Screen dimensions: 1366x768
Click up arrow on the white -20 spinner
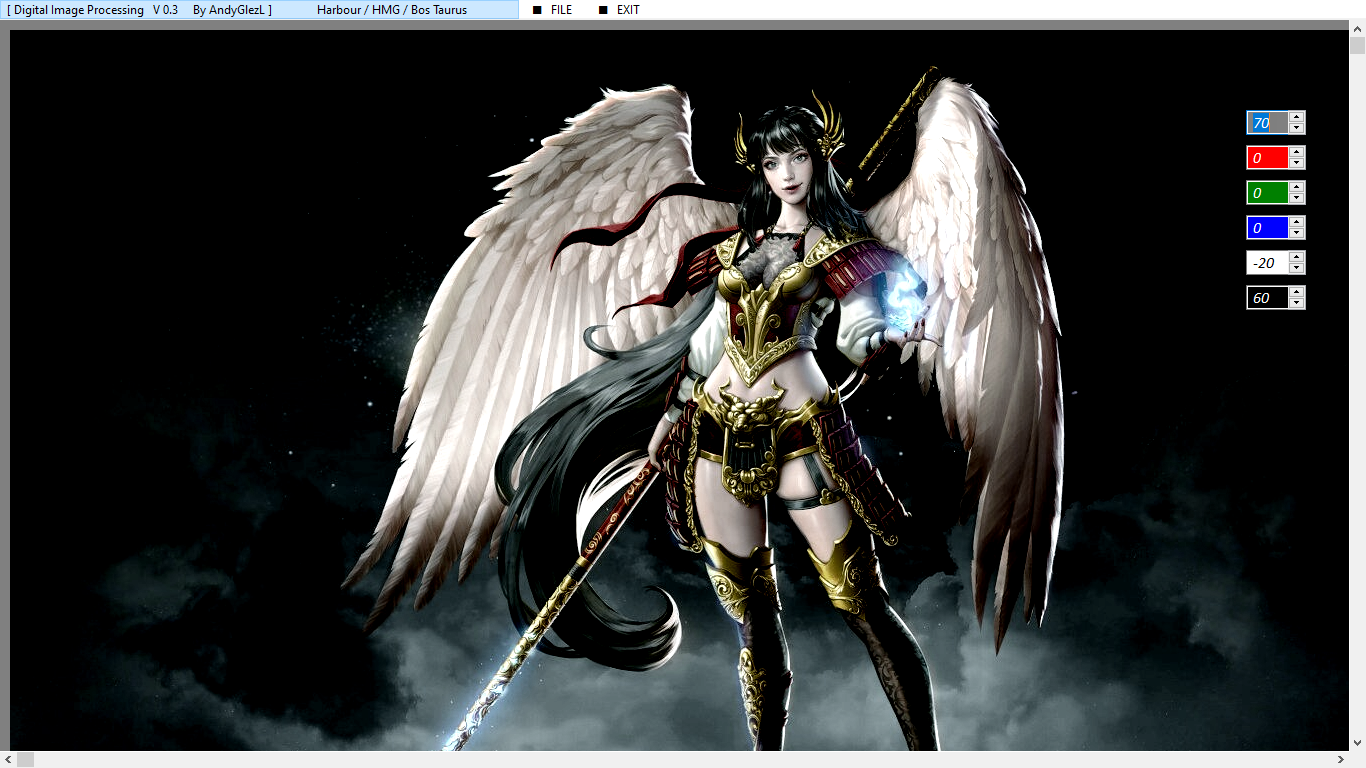(x=1297, y=257)
